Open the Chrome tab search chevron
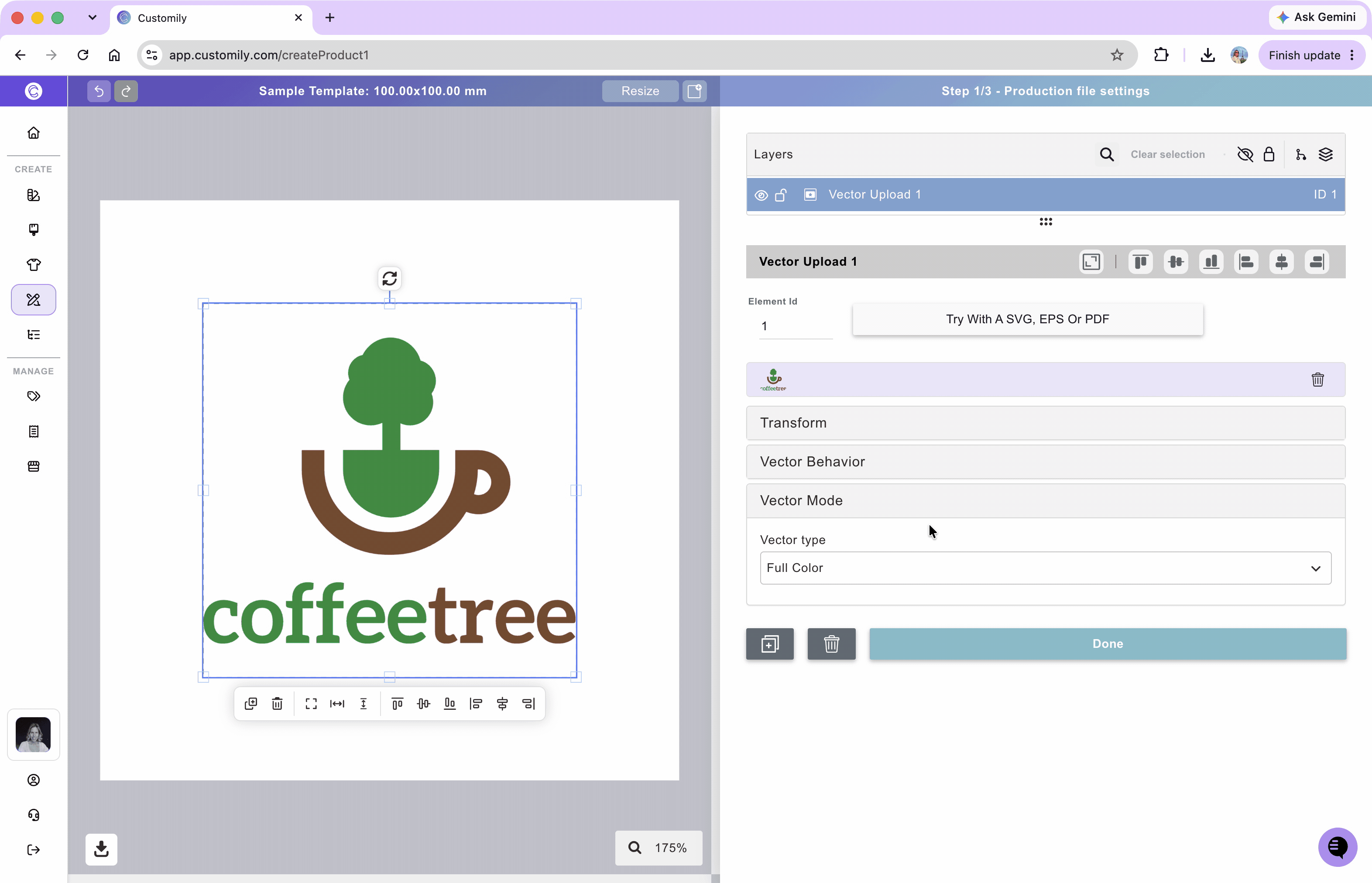 93,18
